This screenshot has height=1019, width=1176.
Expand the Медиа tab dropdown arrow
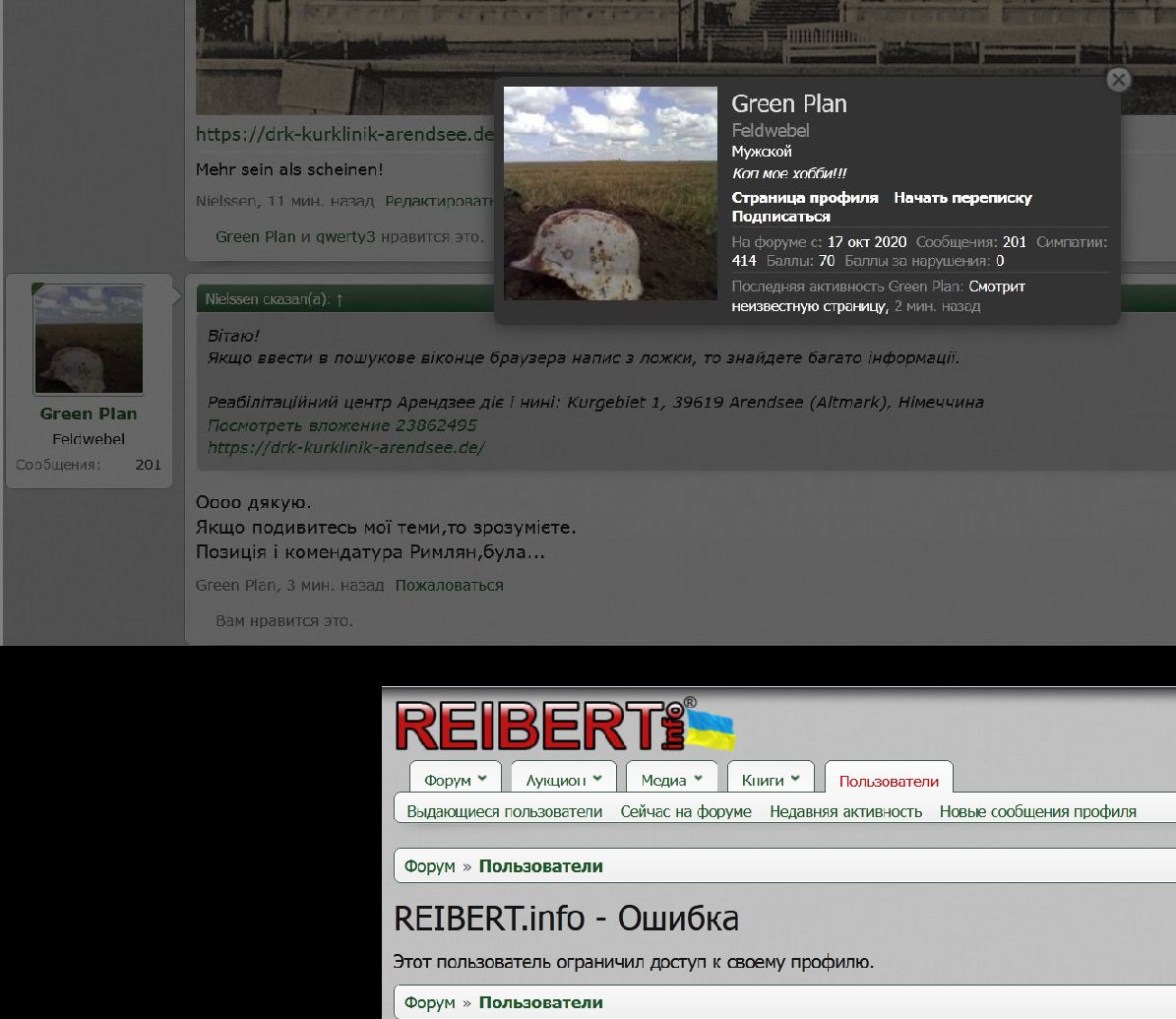coord(699,779)
